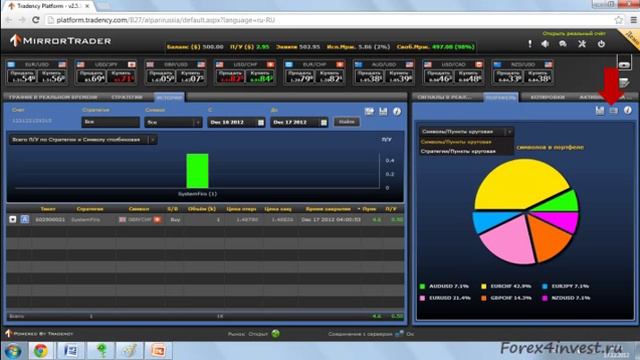Click the exclamation alerts icon in header

(x=530, y=44)
